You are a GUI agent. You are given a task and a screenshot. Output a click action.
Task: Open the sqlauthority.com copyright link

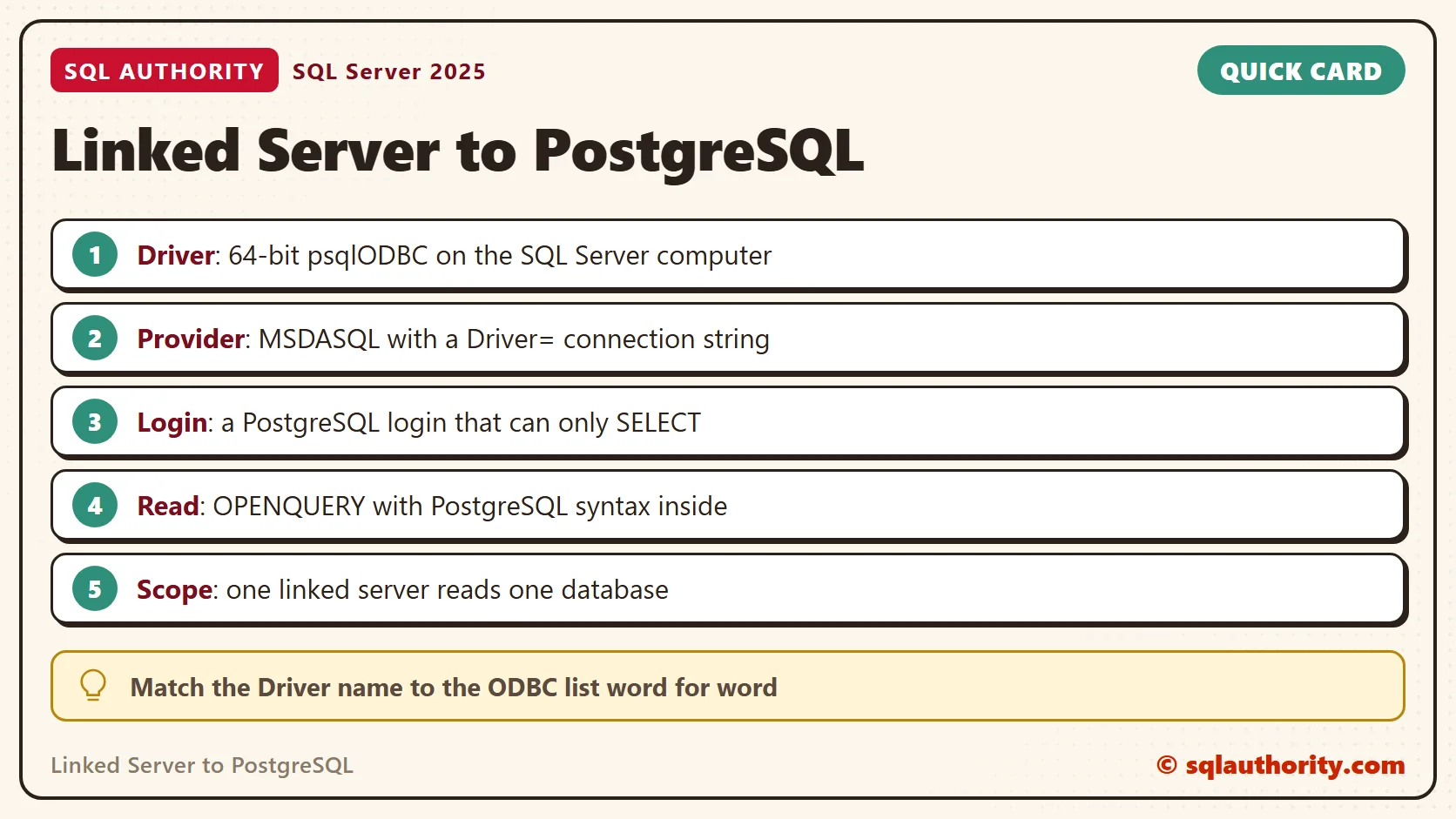point(1280,765)
